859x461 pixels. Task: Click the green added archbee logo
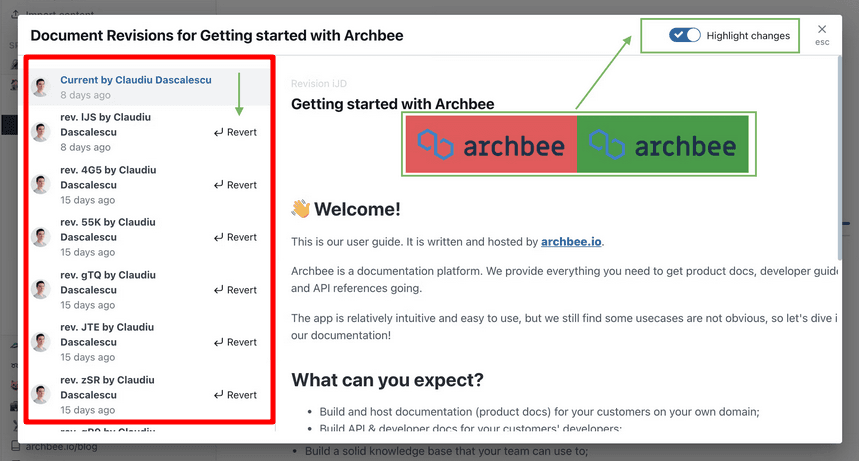click(663, 144)
